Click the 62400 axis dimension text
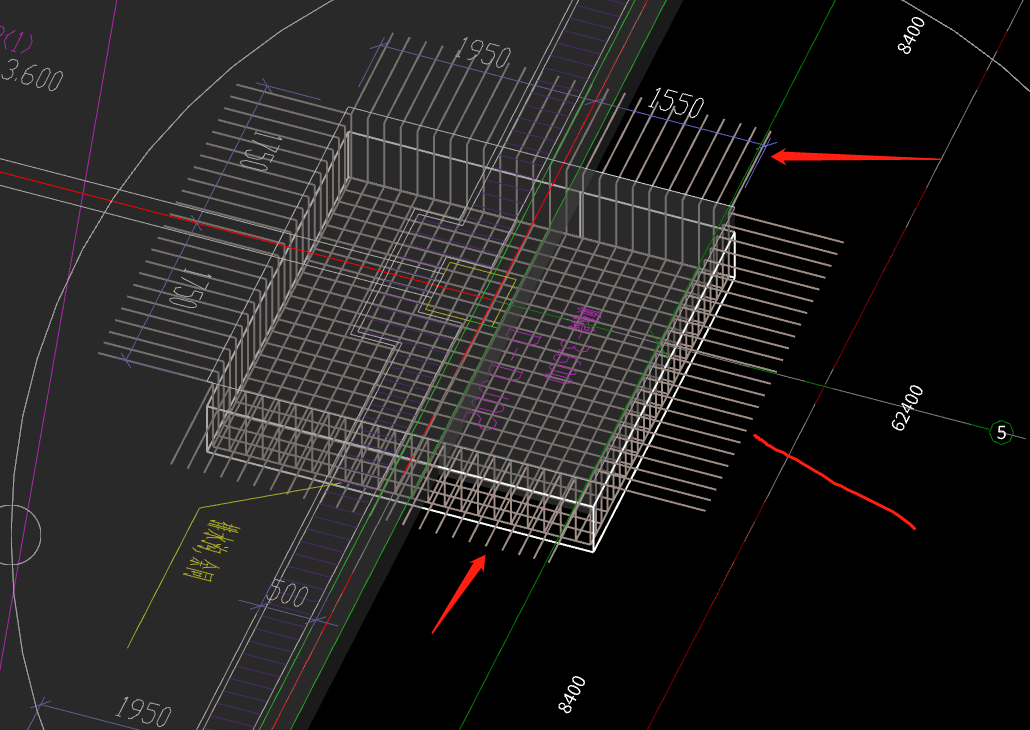Viewport: 1030px width, 730px height. click(x=908, y=408)
